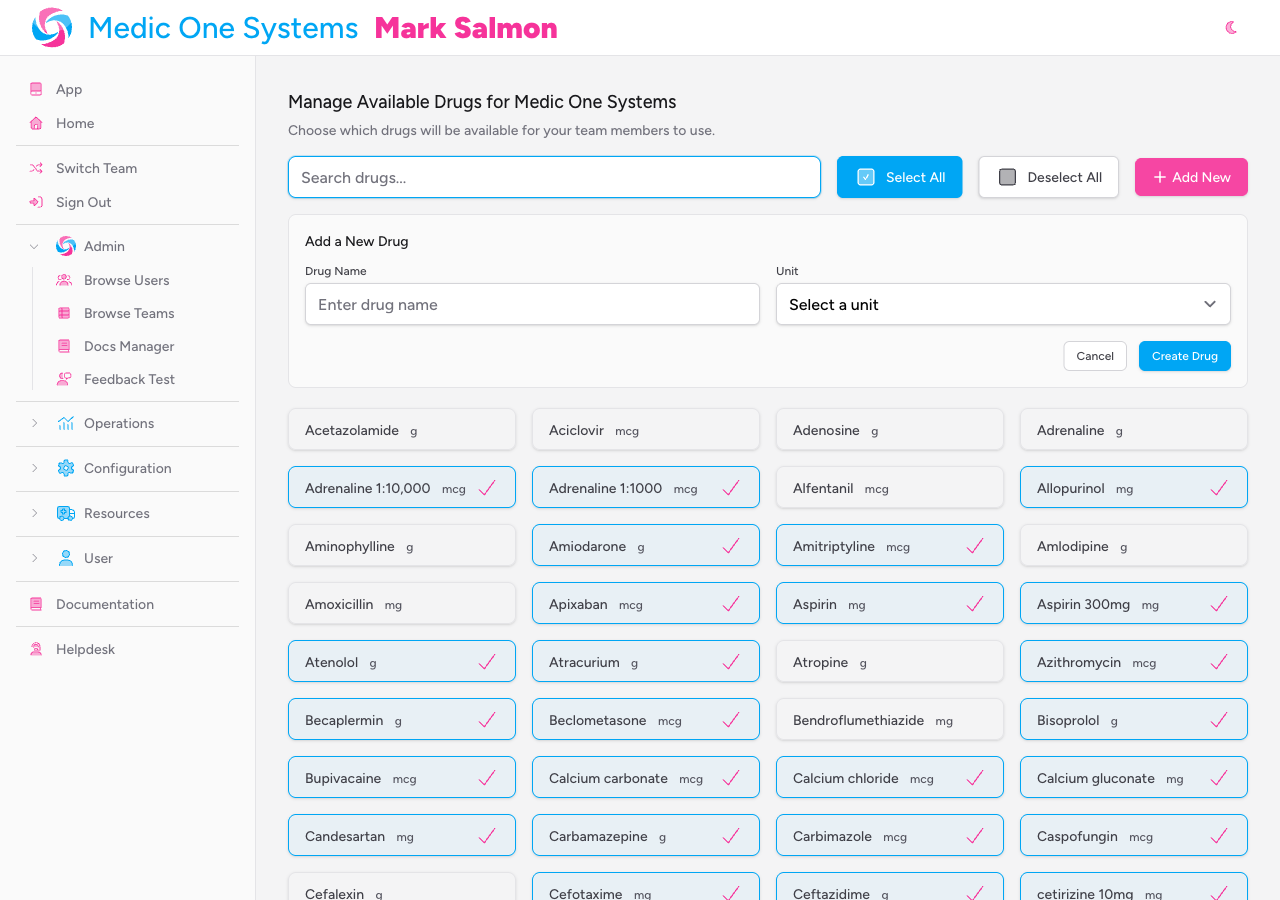This screenshot has height=900, width=1280.
Task: Collapse the Admin section
Action: [34, 246]
